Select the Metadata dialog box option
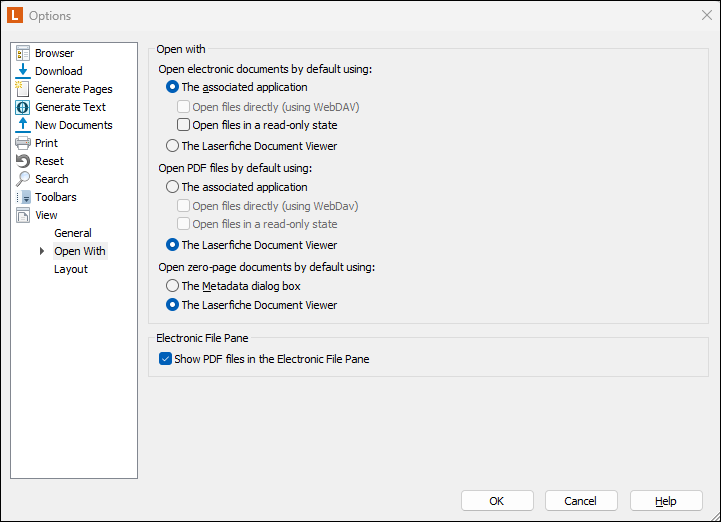Viewport: 721px width, 522px height. 172,286
